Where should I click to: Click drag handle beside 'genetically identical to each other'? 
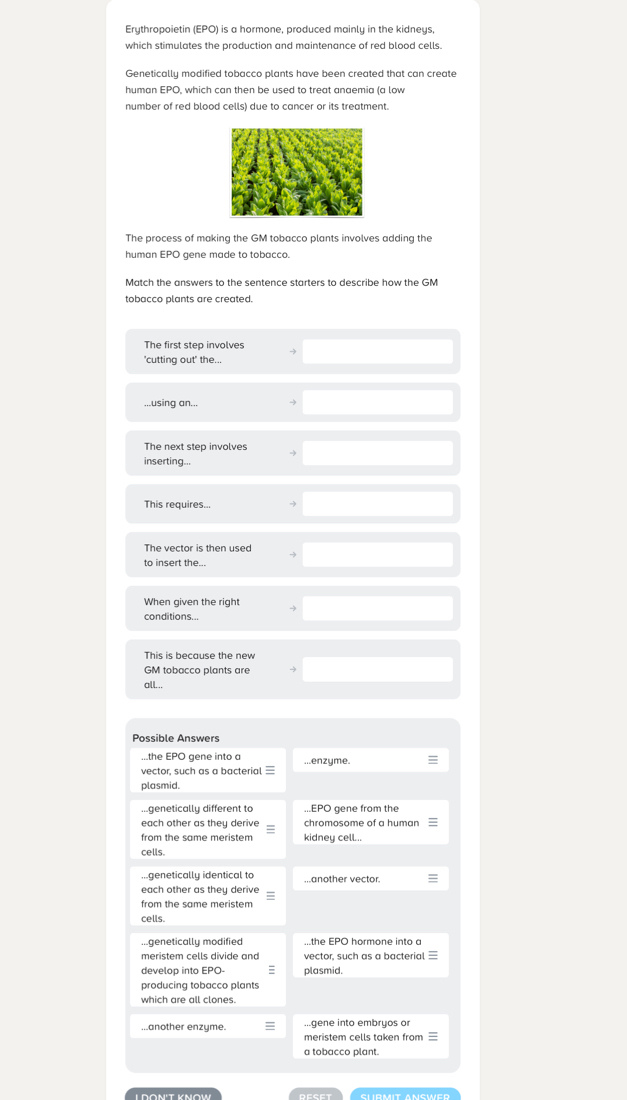pyautogui.click(x=270, y=896)
